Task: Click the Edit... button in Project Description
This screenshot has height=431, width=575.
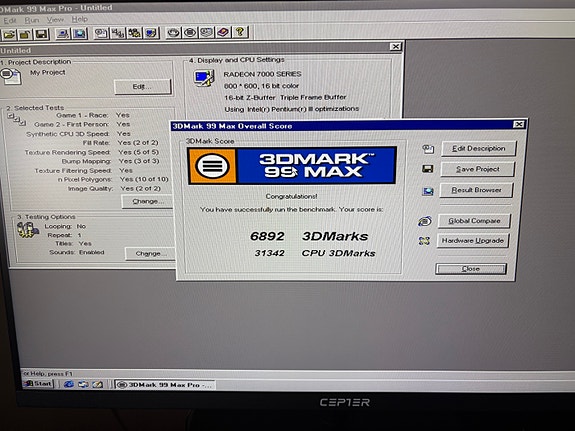Action: click(x=142, y=87)
